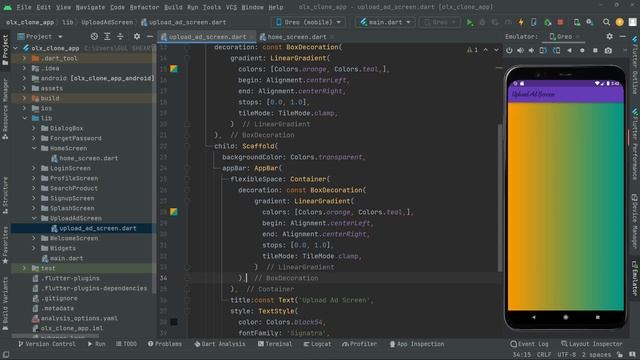Screen dimensions: 640x360
Task: Open Emulator panel settings gear
Action: [609, 36]
